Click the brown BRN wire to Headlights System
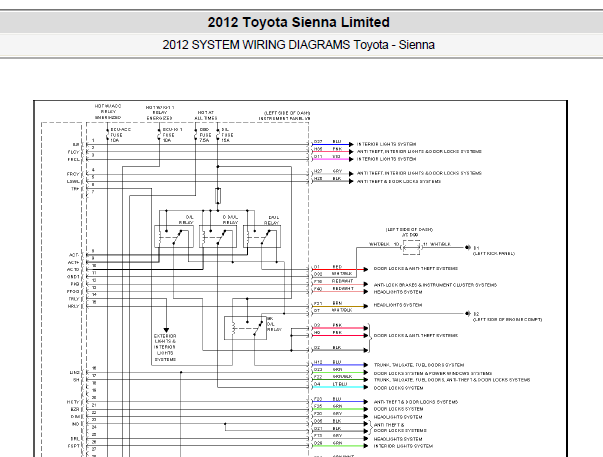 click(338, 306)
